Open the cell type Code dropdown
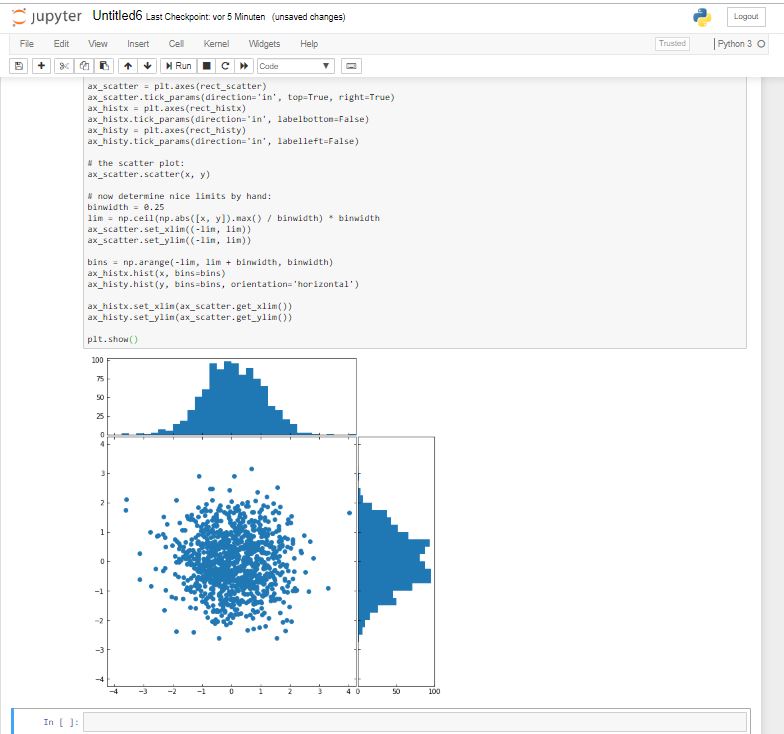 [x=296, y=66]
